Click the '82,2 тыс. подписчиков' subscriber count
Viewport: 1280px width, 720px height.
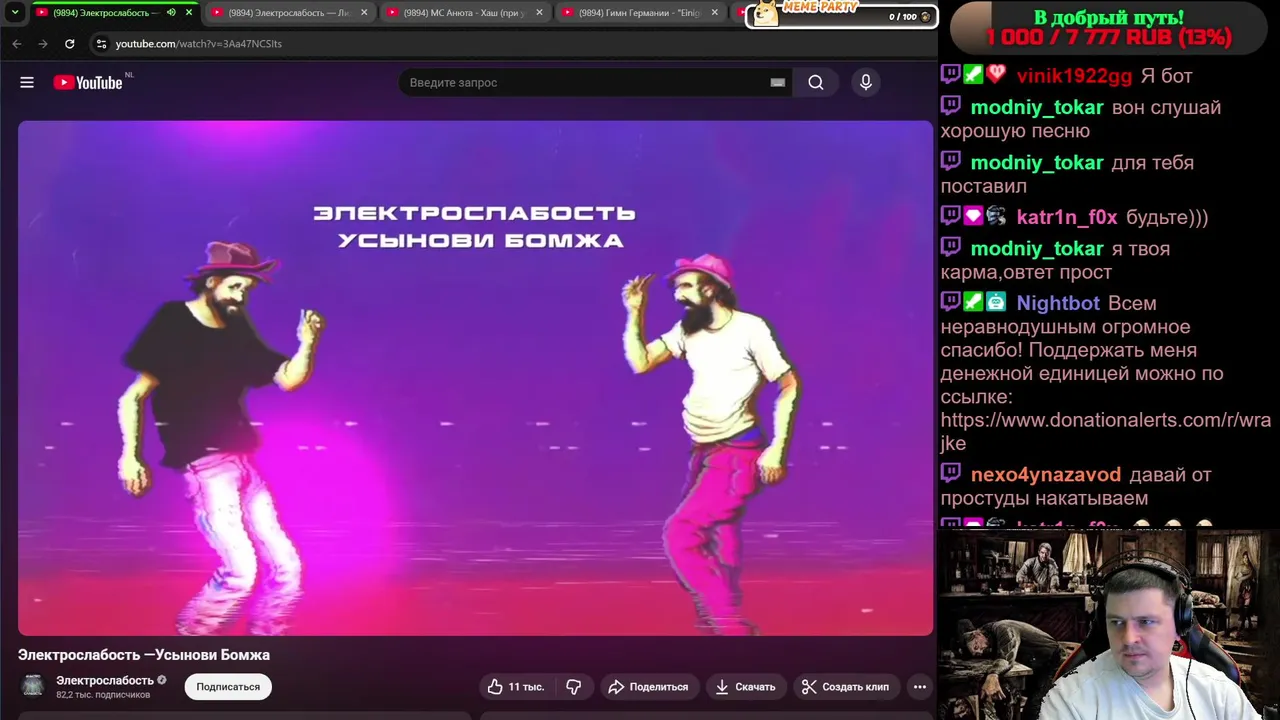(103, 695)
